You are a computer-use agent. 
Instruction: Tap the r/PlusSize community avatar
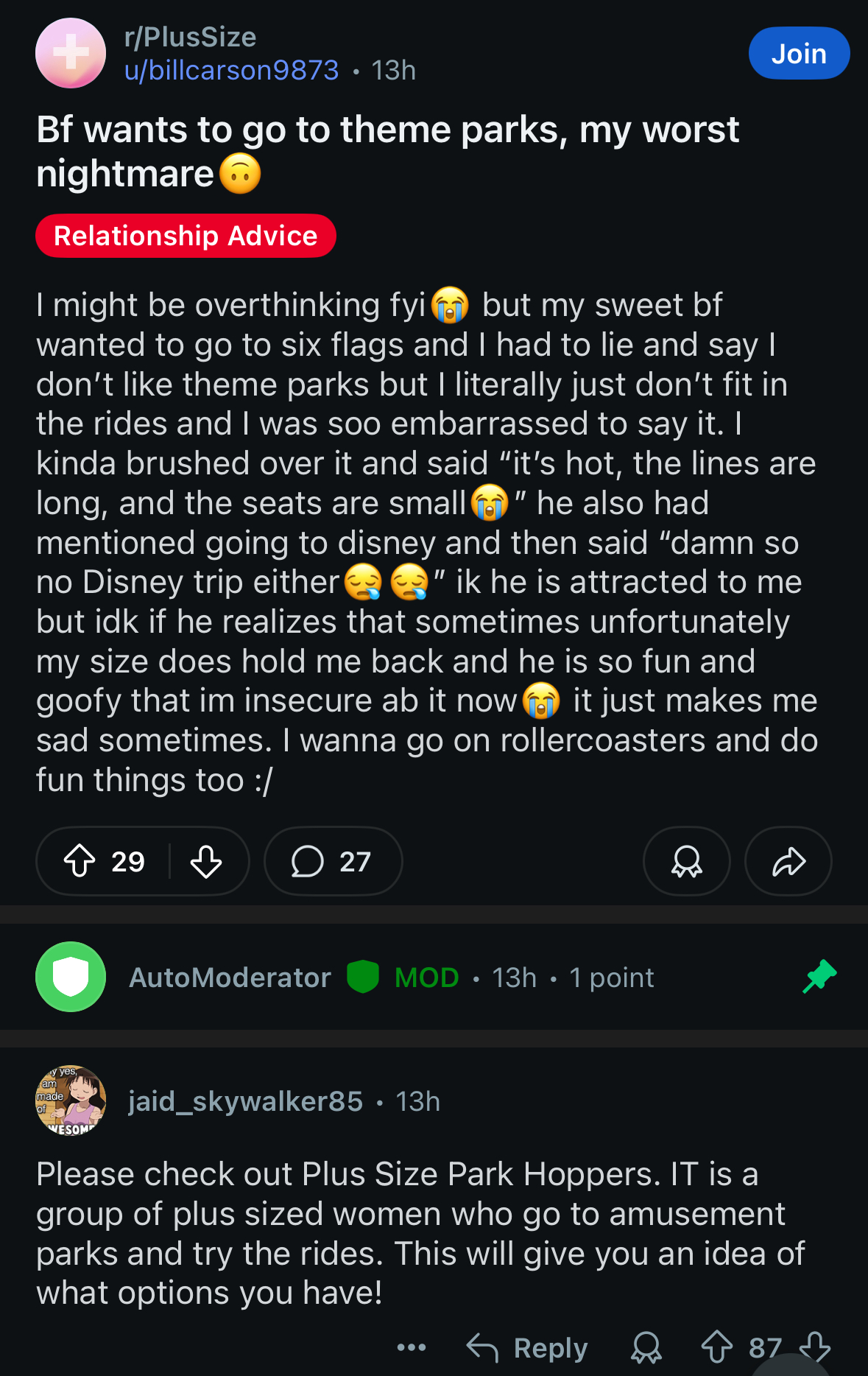coord(71,53)
